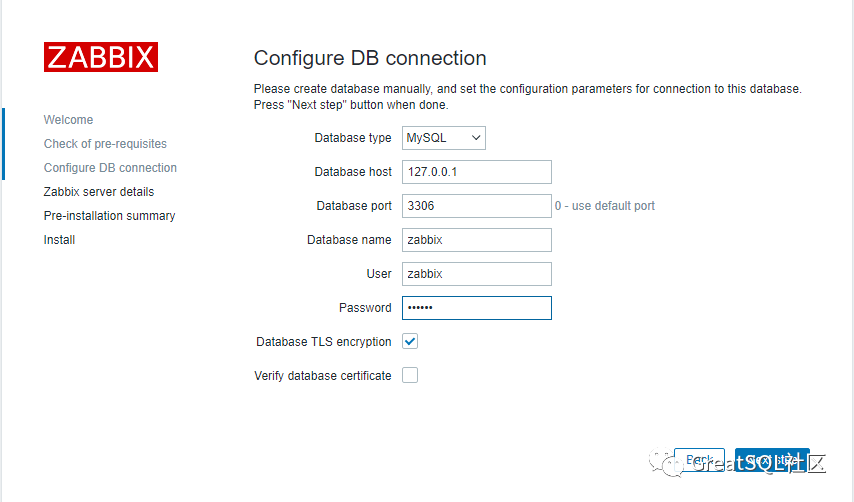Enable Verify database certificate checkbox

410,375
